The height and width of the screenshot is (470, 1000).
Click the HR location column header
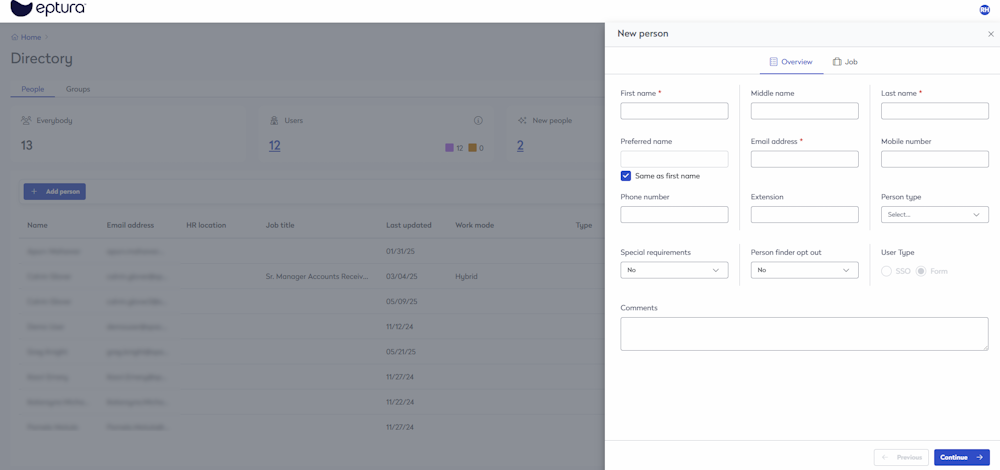pyautogui.click(x=206, y=225)
